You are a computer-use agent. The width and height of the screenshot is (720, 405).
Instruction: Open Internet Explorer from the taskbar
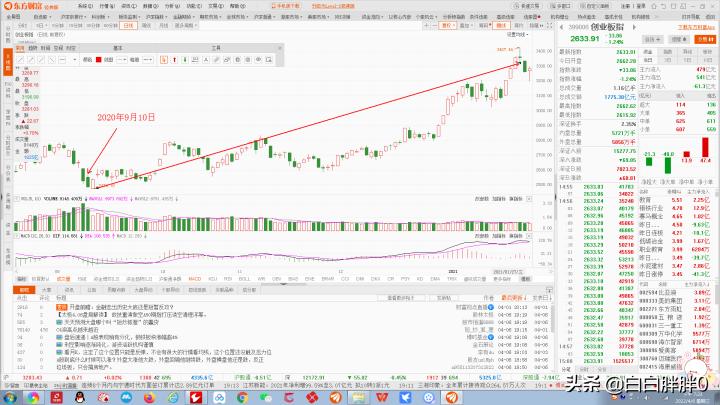[x=173, y=397]
